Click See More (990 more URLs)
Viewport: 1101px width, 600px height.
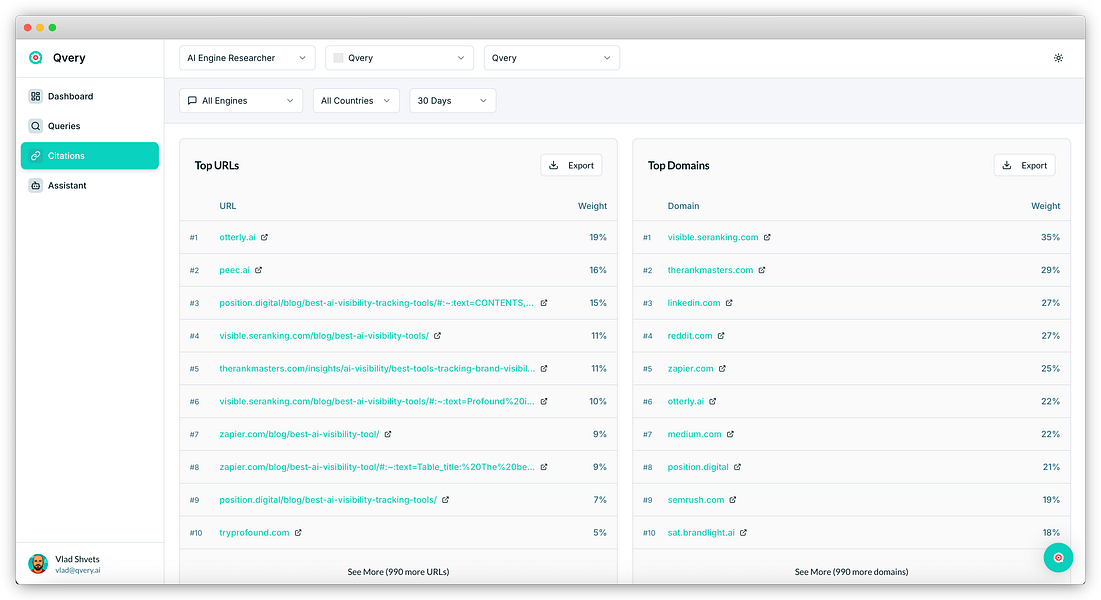click(398, 572)
